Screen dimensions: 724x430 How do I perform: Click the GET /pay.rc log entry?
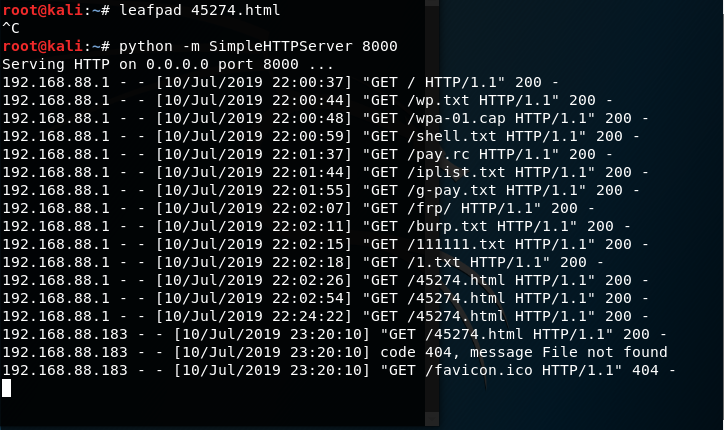(x=308, y=154)
